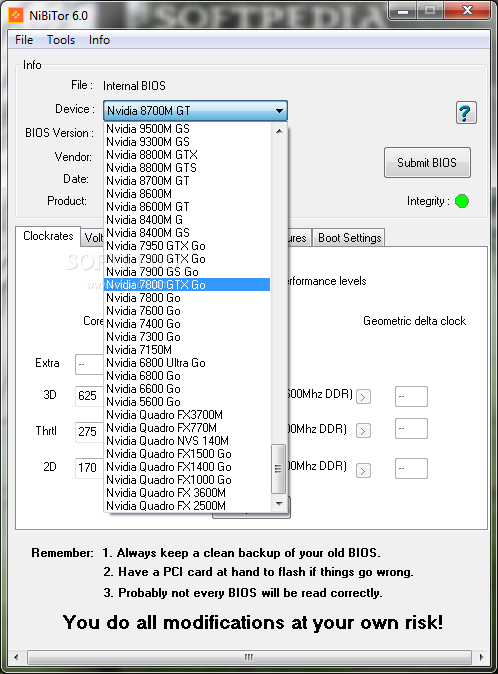Click device list scrollbar up arrow
The height and width of the screenshot is (674, 498).
pyautogui.click(x=279, y=131)
